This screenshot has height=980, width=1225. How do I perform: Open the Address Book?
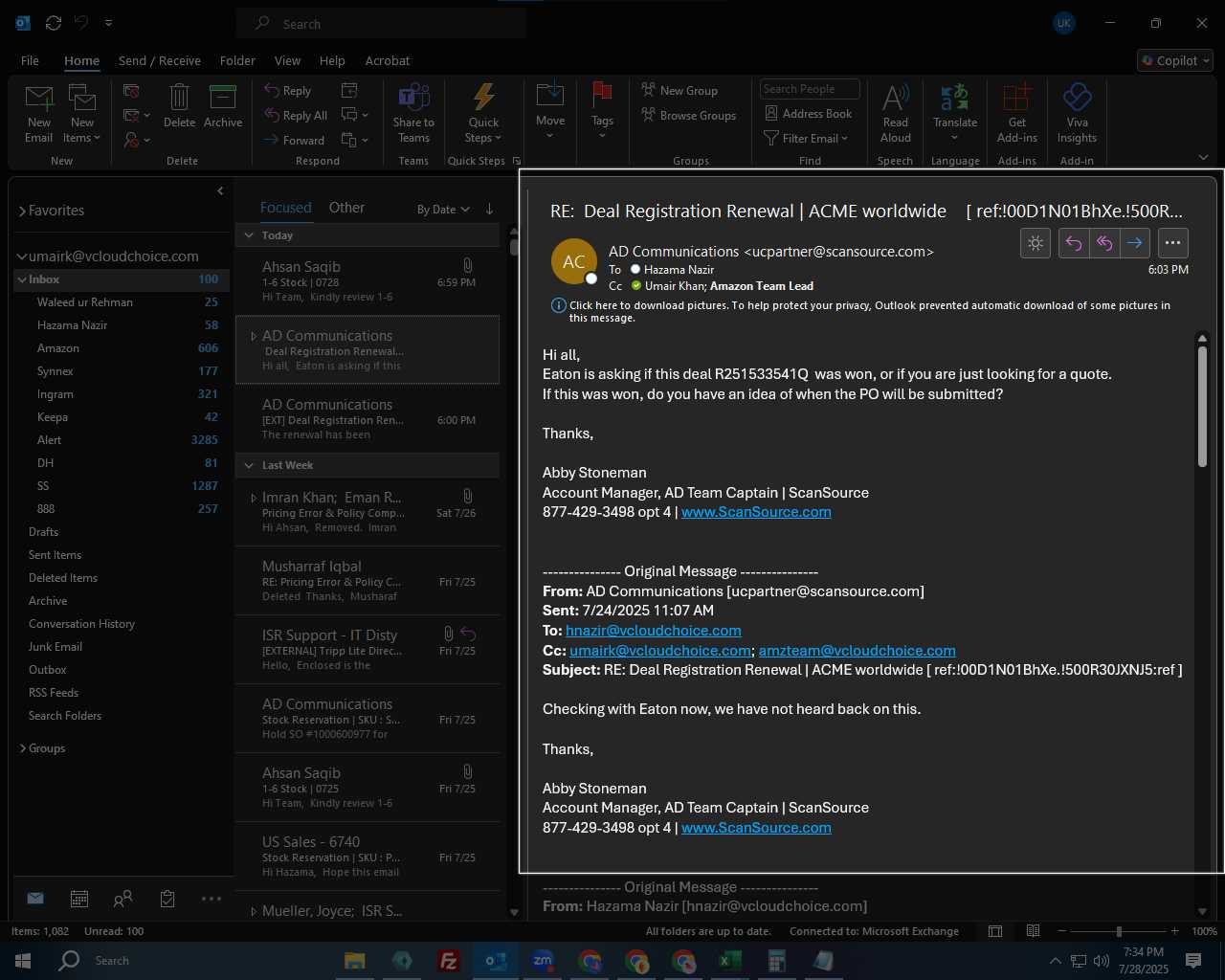coord(809,113)
